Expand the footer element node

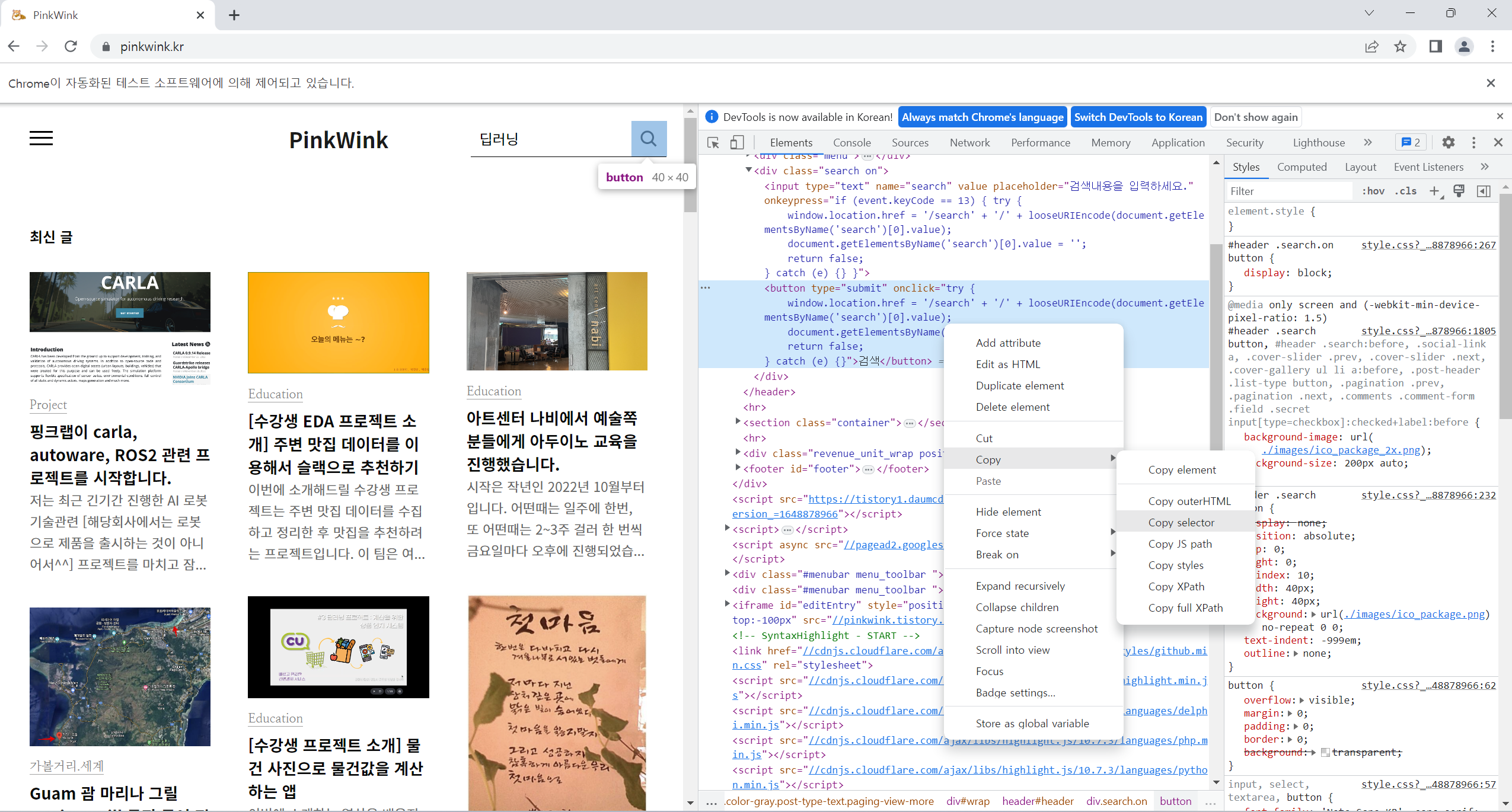[x=738, y=468]
